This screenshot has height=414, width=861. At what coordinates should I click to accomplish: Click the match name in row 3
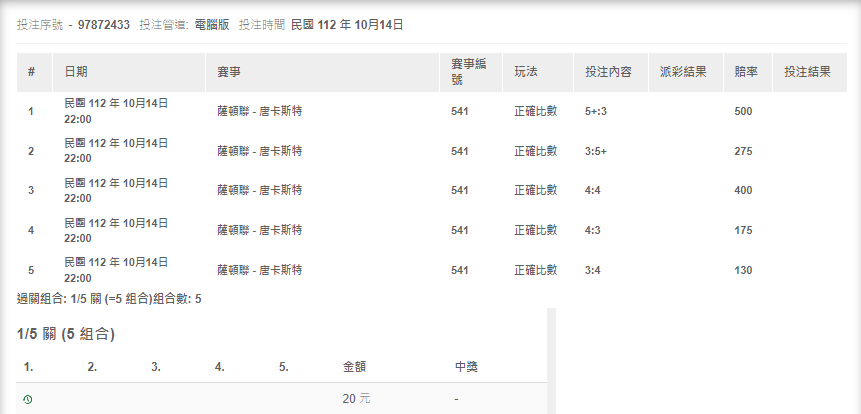tap(259, 191)
